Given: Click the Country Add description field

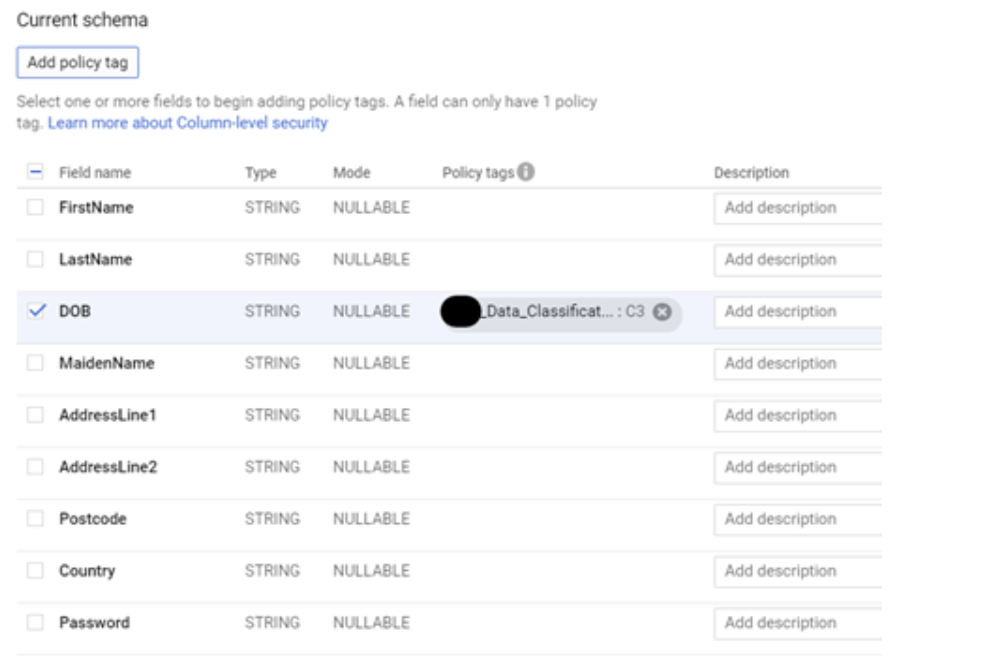Looking at the screenshot, I should 797,571.
